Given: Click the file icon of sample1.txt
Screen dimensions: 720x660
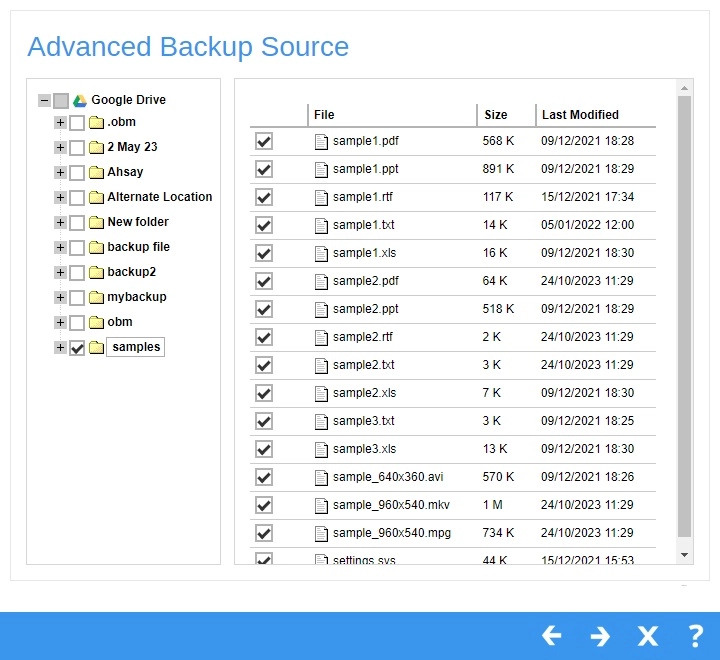Looking at the screenshot, I should tap(321, 226).
